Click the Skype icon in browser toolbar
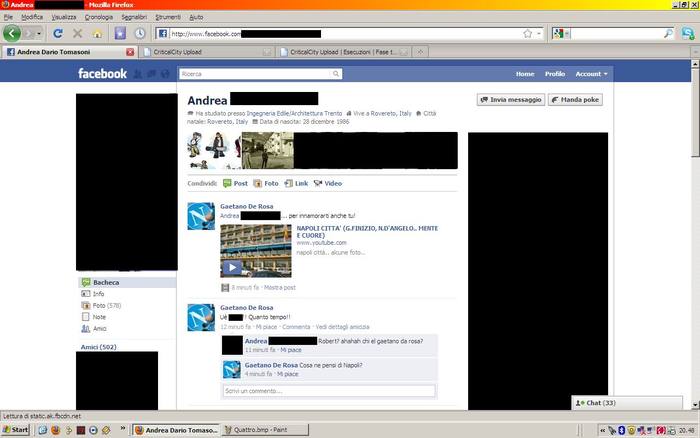Screen dimensions: 700x438 pos(688,33)
